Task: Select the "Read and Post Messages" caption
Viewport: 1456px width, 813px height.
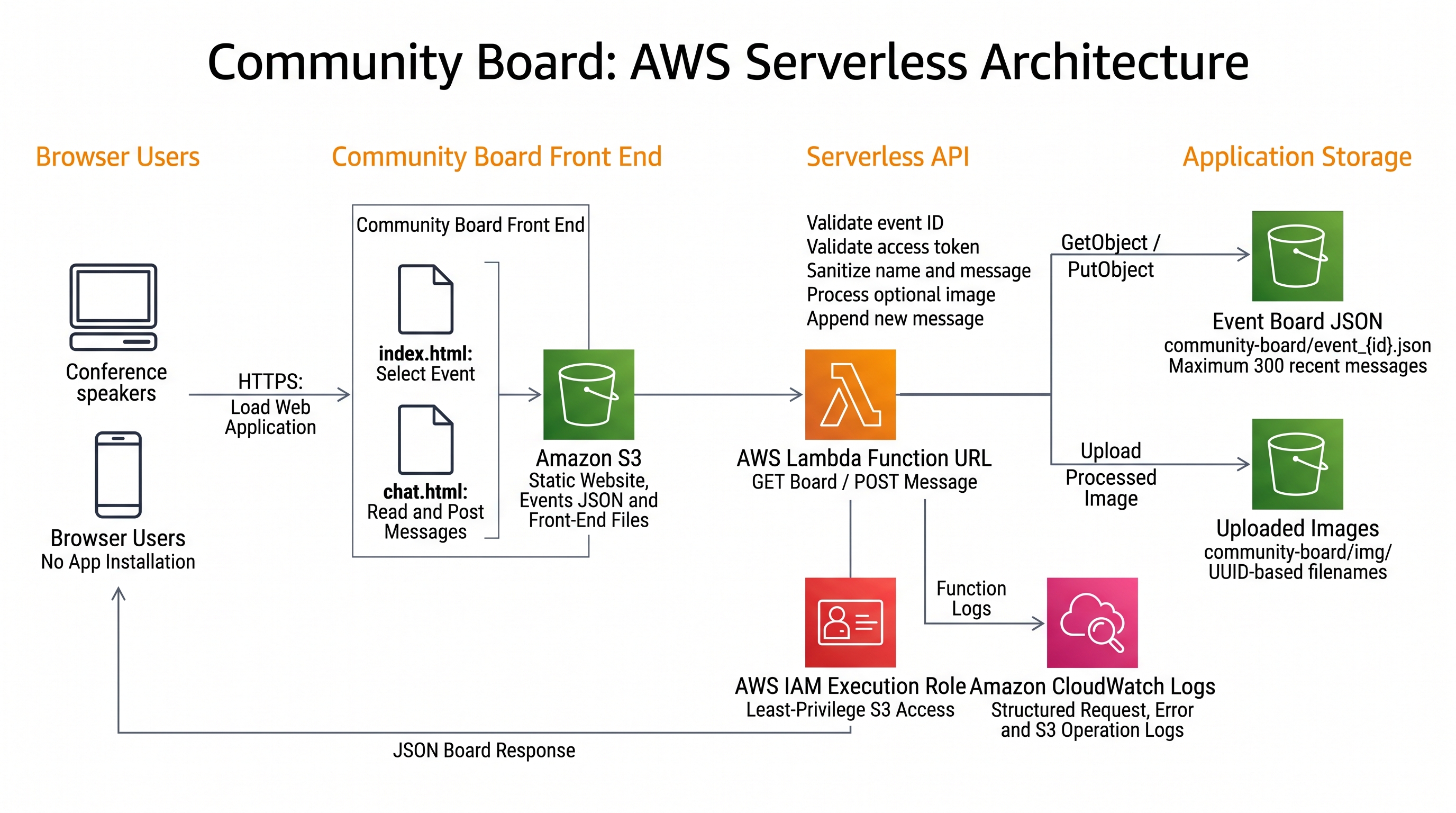Action: point(425,522)
